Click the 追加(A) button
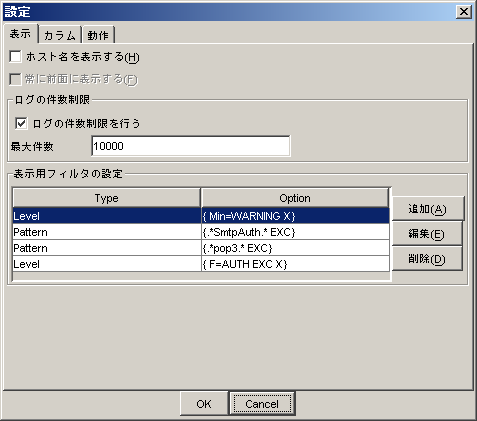Screen dimensions: 477x421 click(x=428, y=209)
